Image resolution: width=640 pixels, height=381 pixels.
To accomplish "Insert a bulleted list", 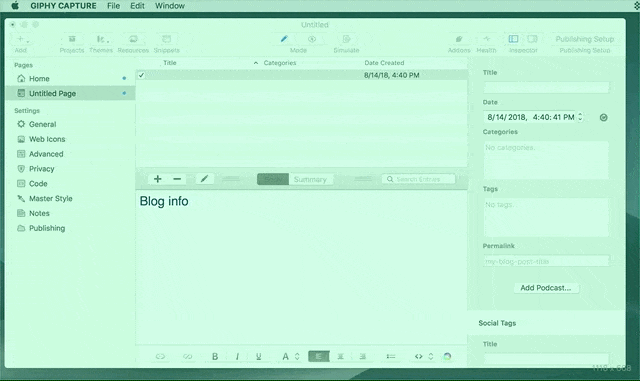I will (x=391, y=356).
